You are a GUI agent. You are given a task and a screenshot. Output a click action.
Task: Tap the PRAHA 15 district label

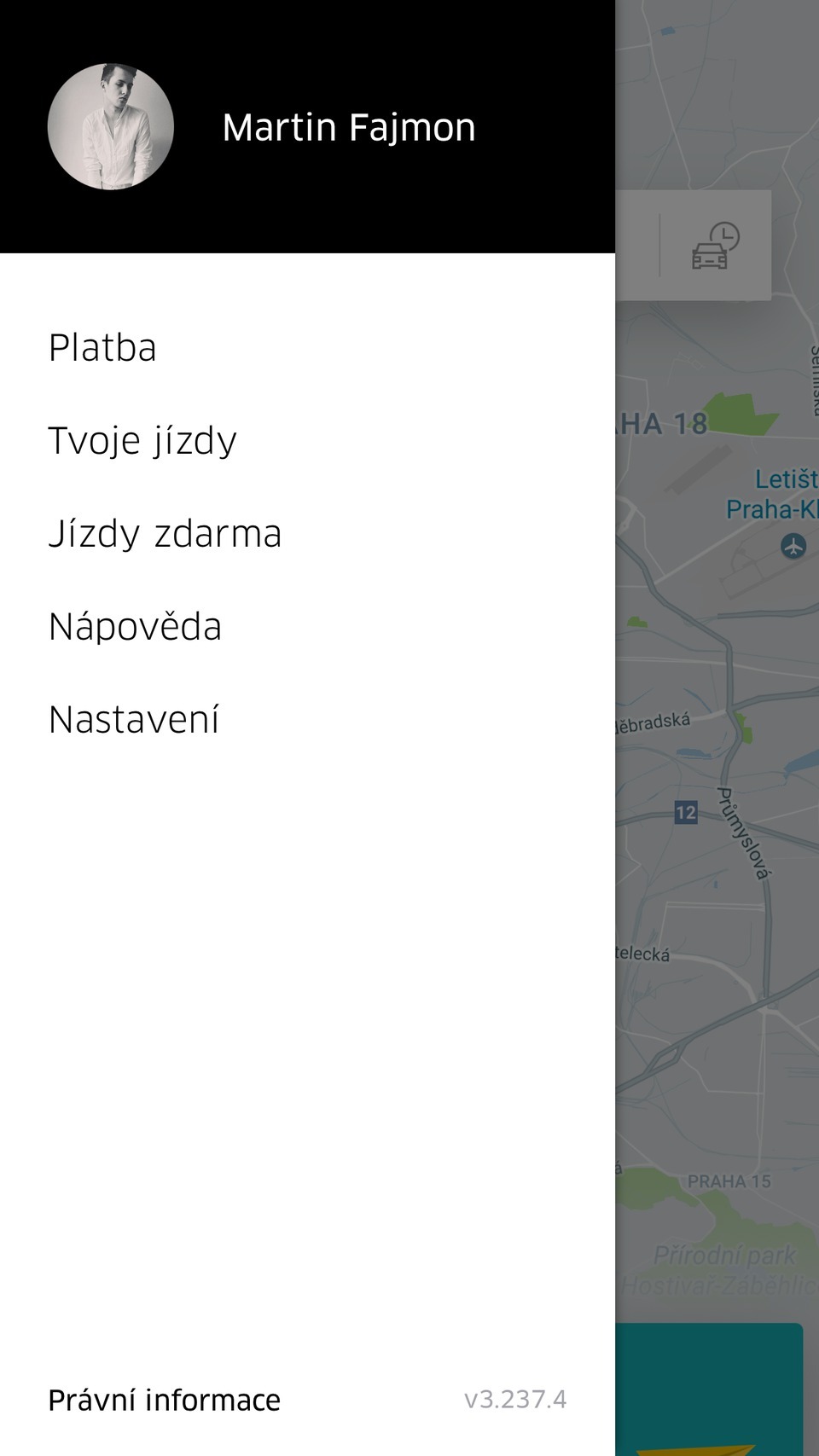729,1181
